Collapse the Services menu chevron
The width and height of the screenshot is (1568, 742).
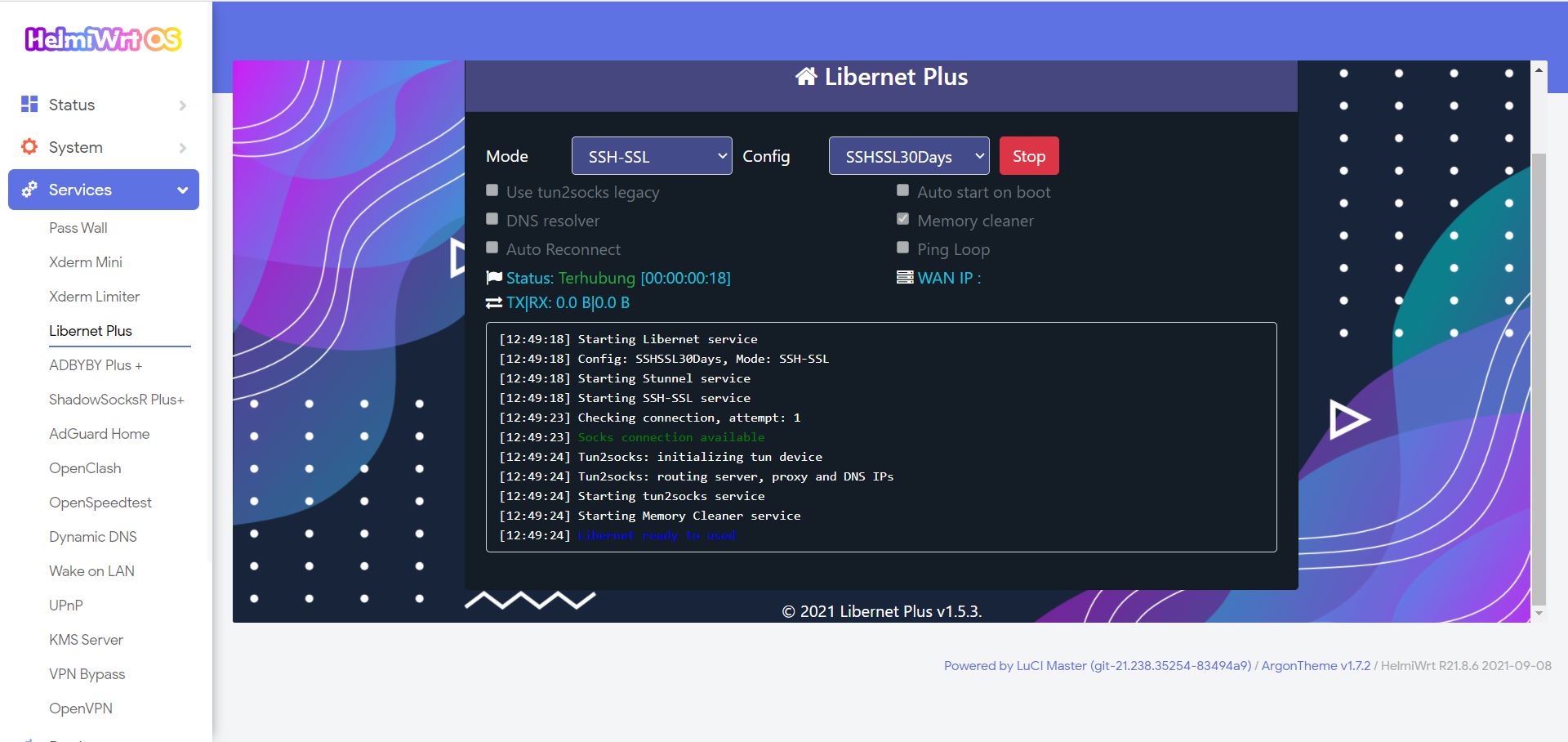(x=182, y=190)
